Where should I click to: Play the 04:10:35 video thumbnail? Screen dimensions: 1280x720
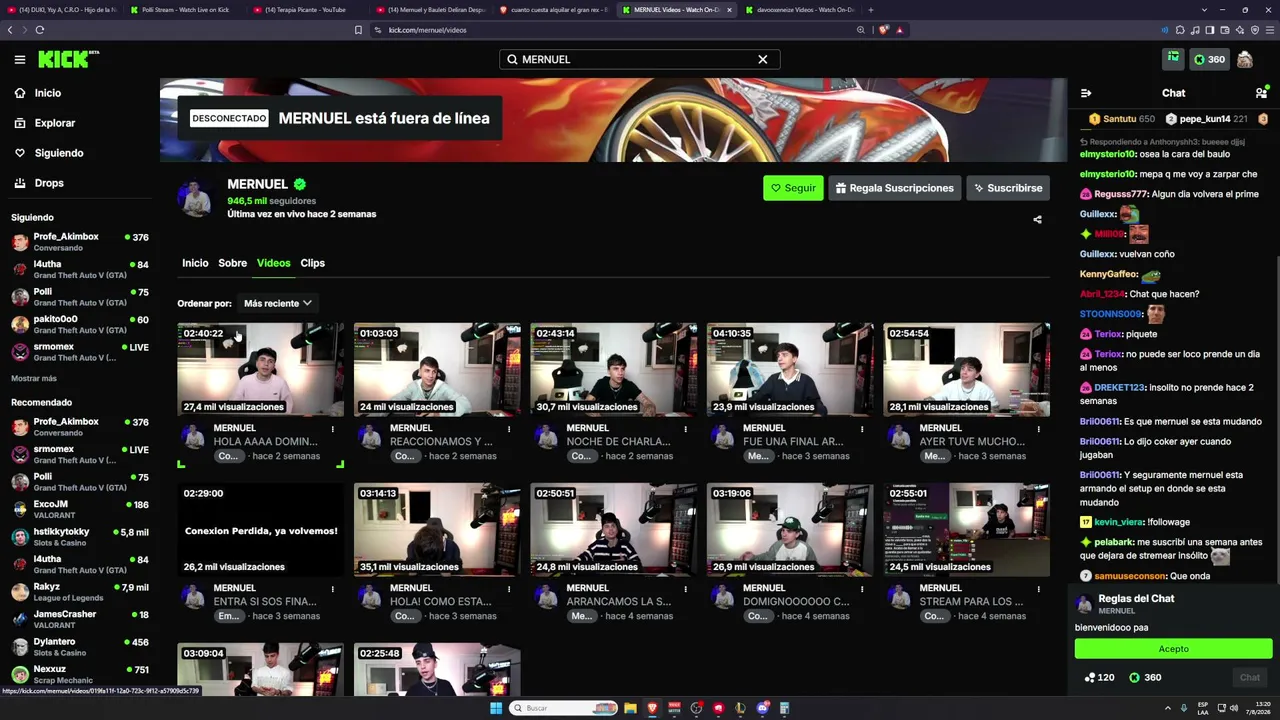coord(790,369)
